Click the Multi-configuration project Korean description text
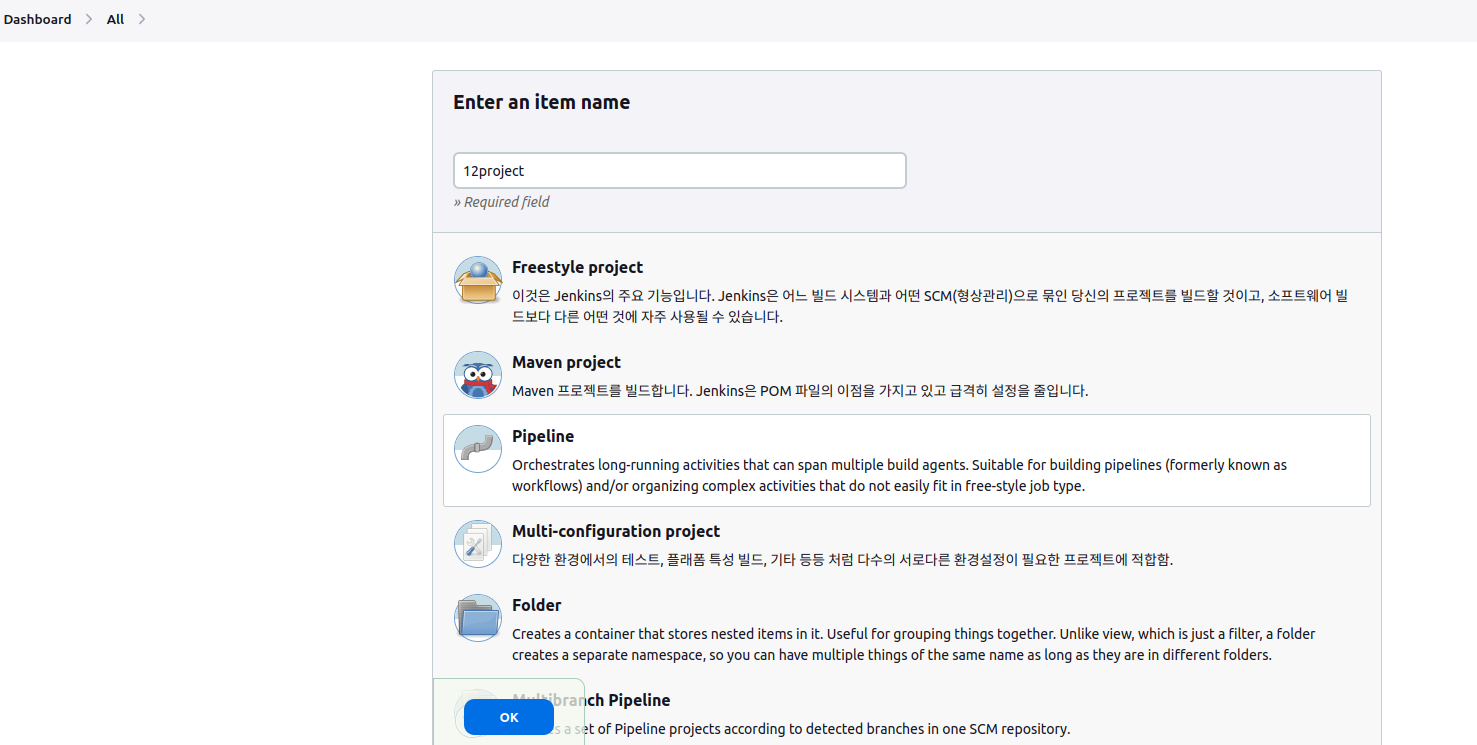Screen dimensions: 1477x745 pos(842,560)
